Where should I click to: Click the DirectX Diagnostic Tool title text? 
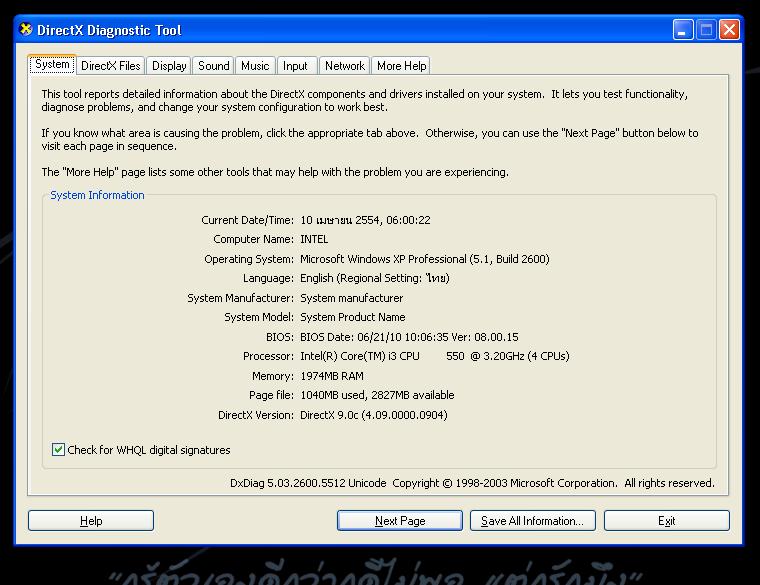click(x=109, y=30)
